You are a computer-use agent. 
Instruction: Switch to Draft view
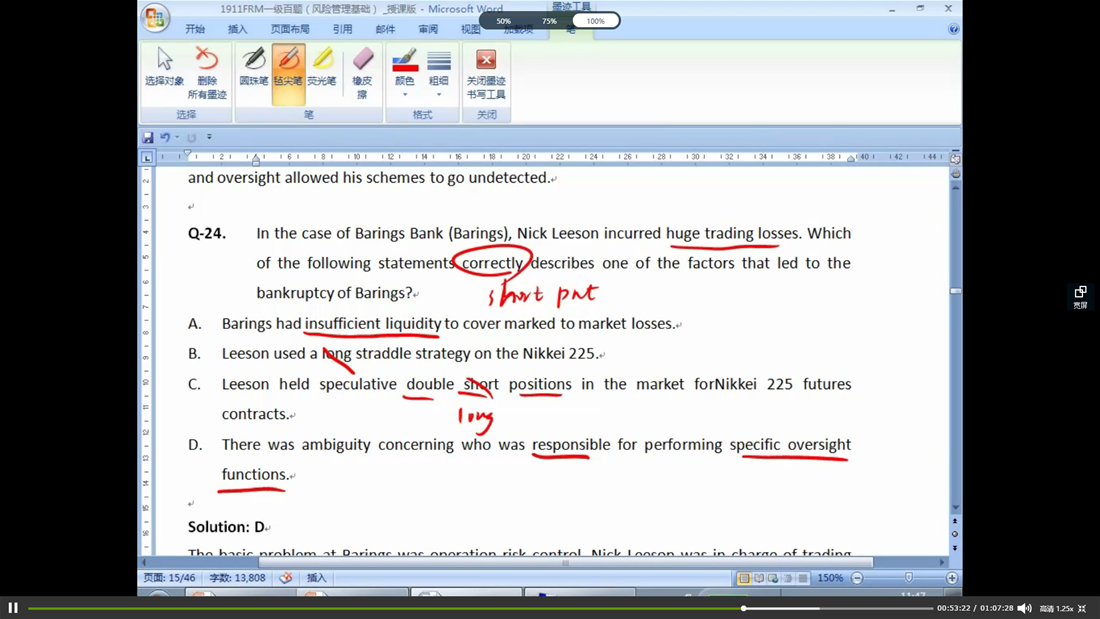(x=803, y=578)
